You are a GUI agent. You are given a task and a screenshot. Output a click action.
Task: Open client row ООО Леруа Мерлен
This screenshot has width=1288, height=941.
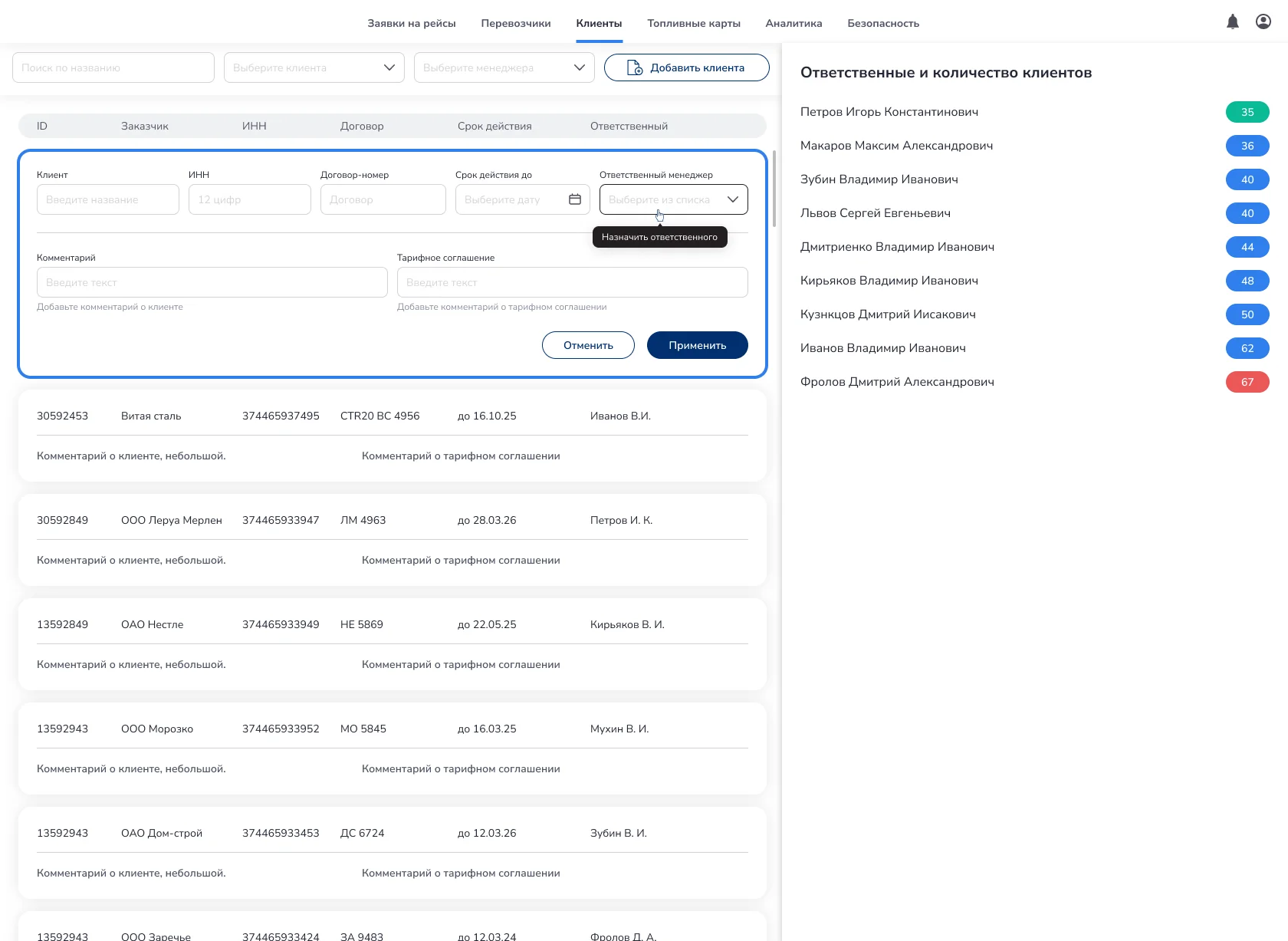coord(393,540)
